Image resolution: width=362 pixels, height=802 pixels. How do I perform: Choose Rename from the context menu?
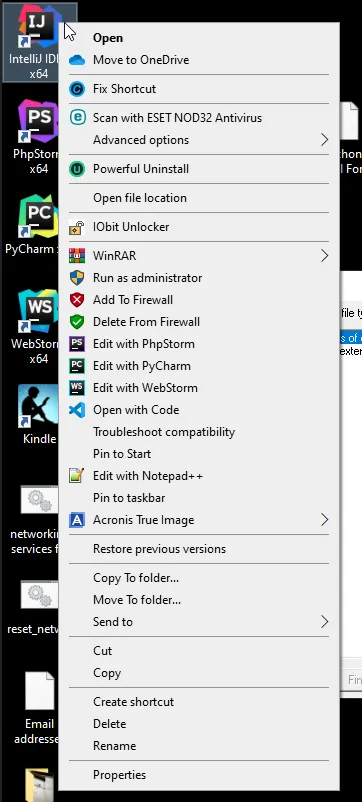point(199,746)
